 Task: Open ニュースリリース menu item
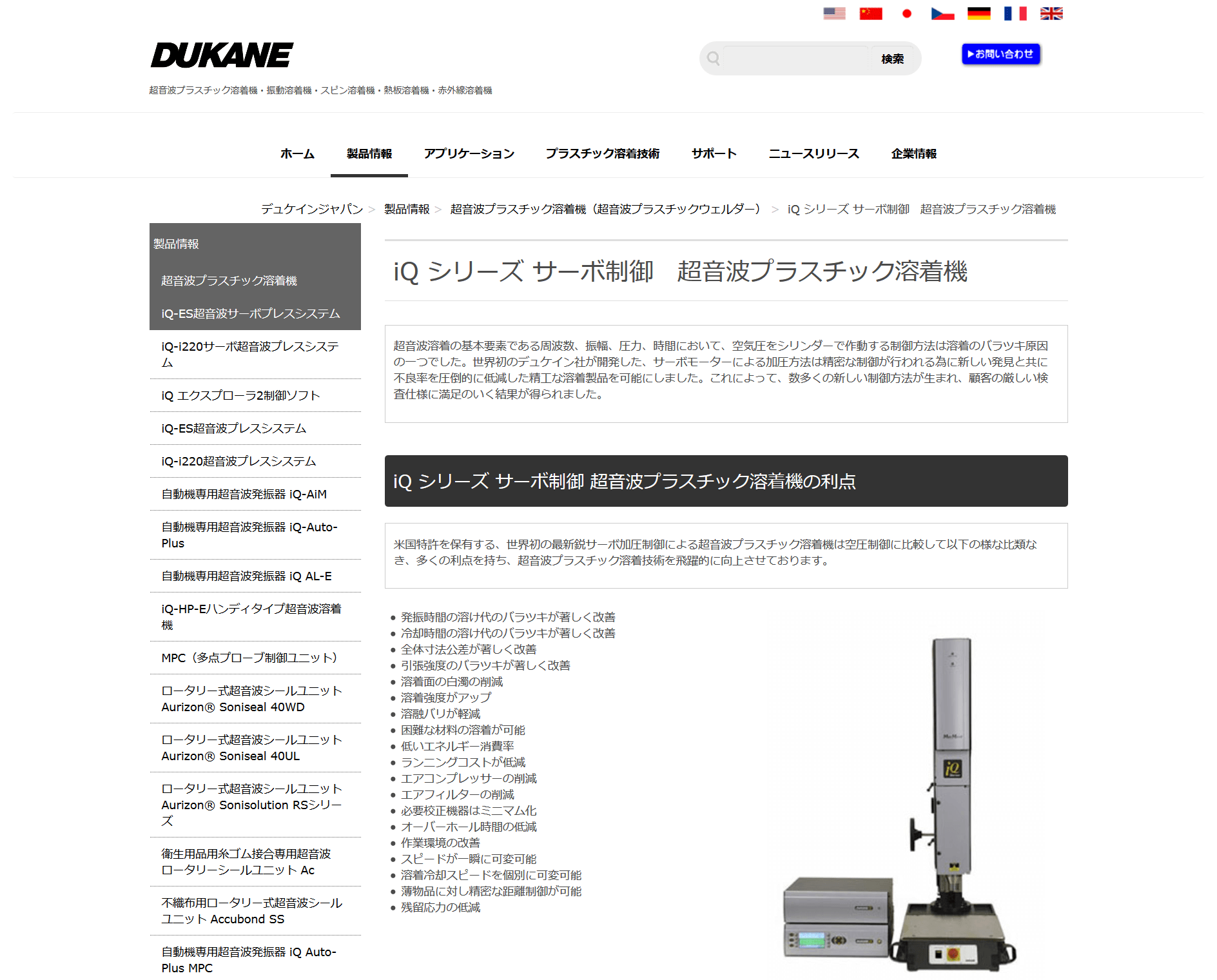click(813, 153)
